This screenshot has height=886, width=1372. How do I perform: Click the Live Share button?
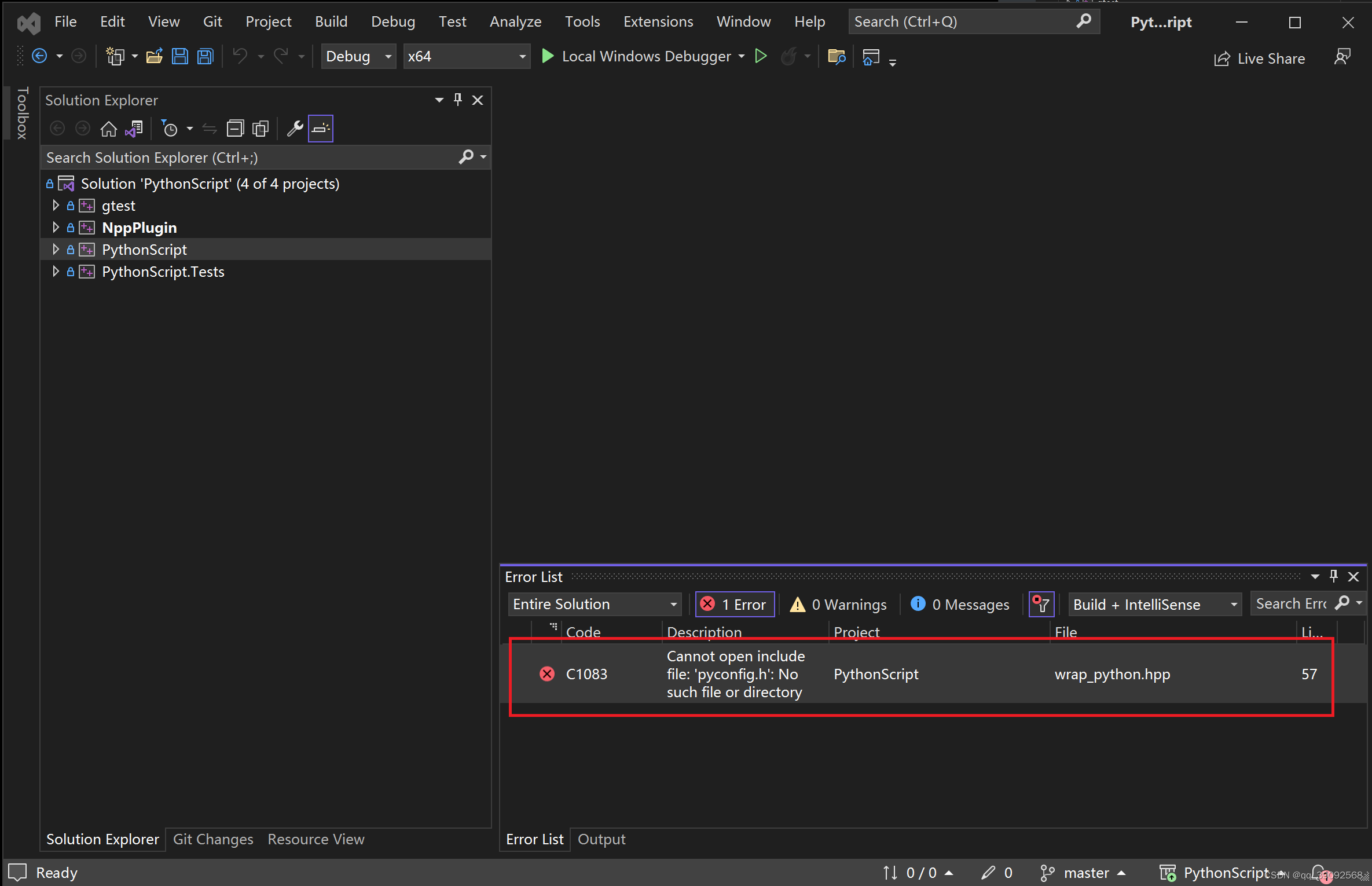[1260, 58]
